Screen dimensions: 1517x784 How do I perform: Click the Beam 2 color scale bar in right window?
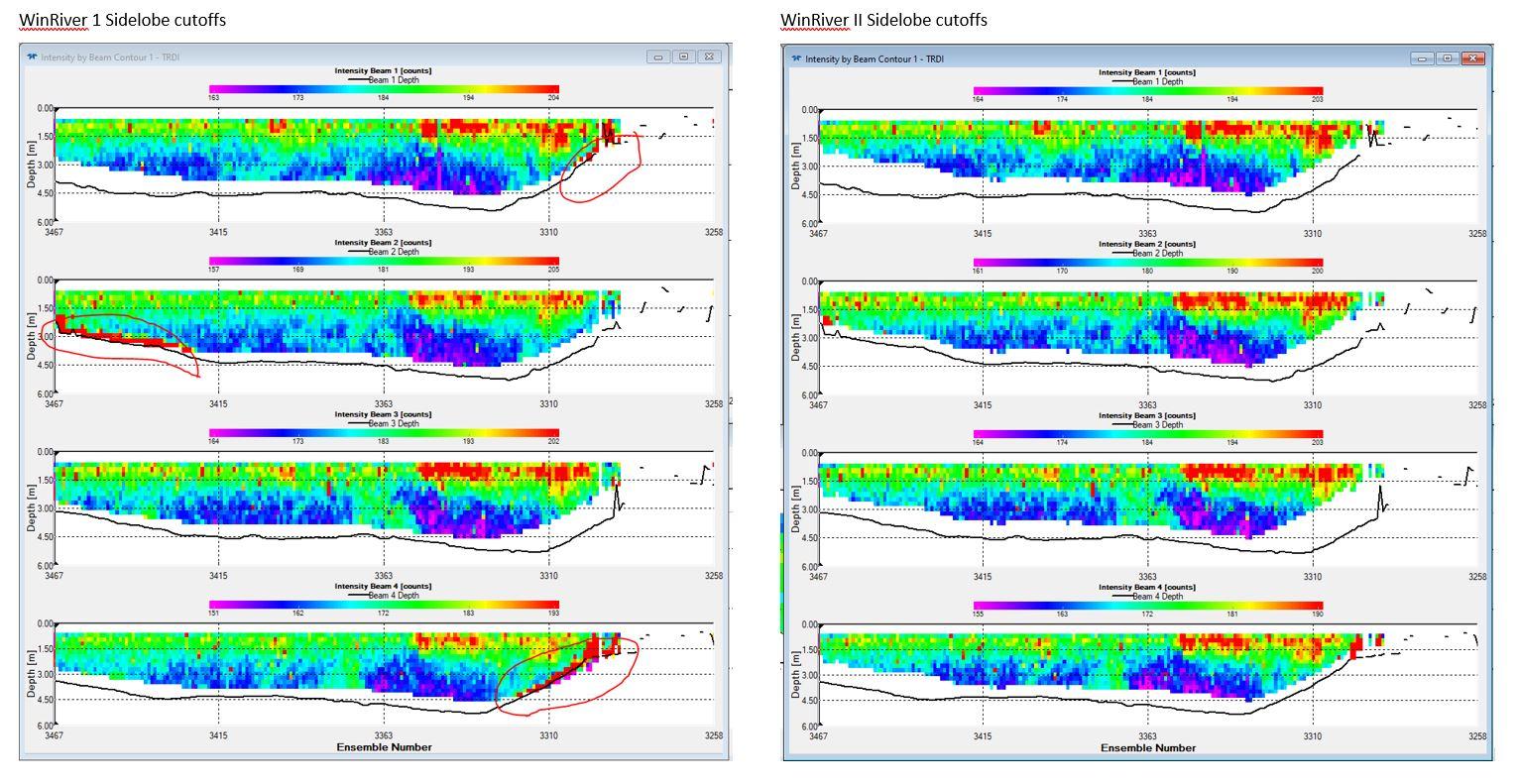click(x=1148, y=263)
